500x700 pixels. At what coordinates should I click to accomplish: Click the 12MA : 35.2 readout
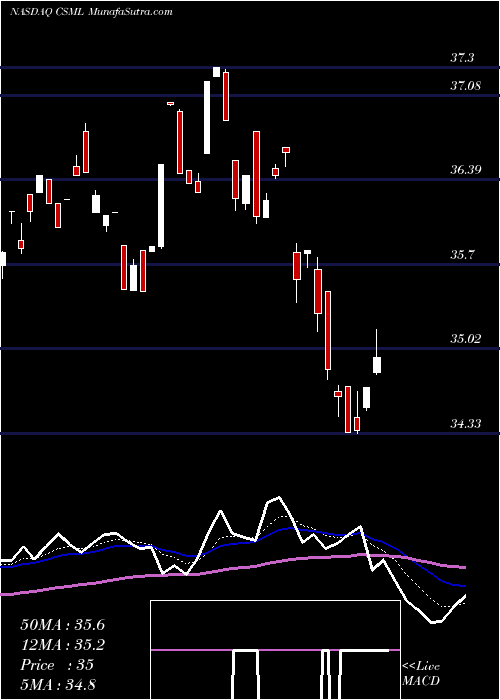point(62,645)
